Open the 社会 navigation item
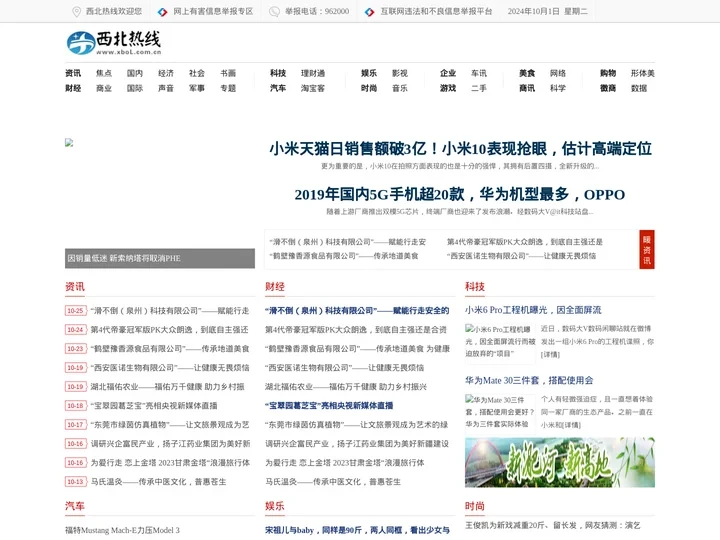The height and width of the screenshot is (540, 720). 197,73
